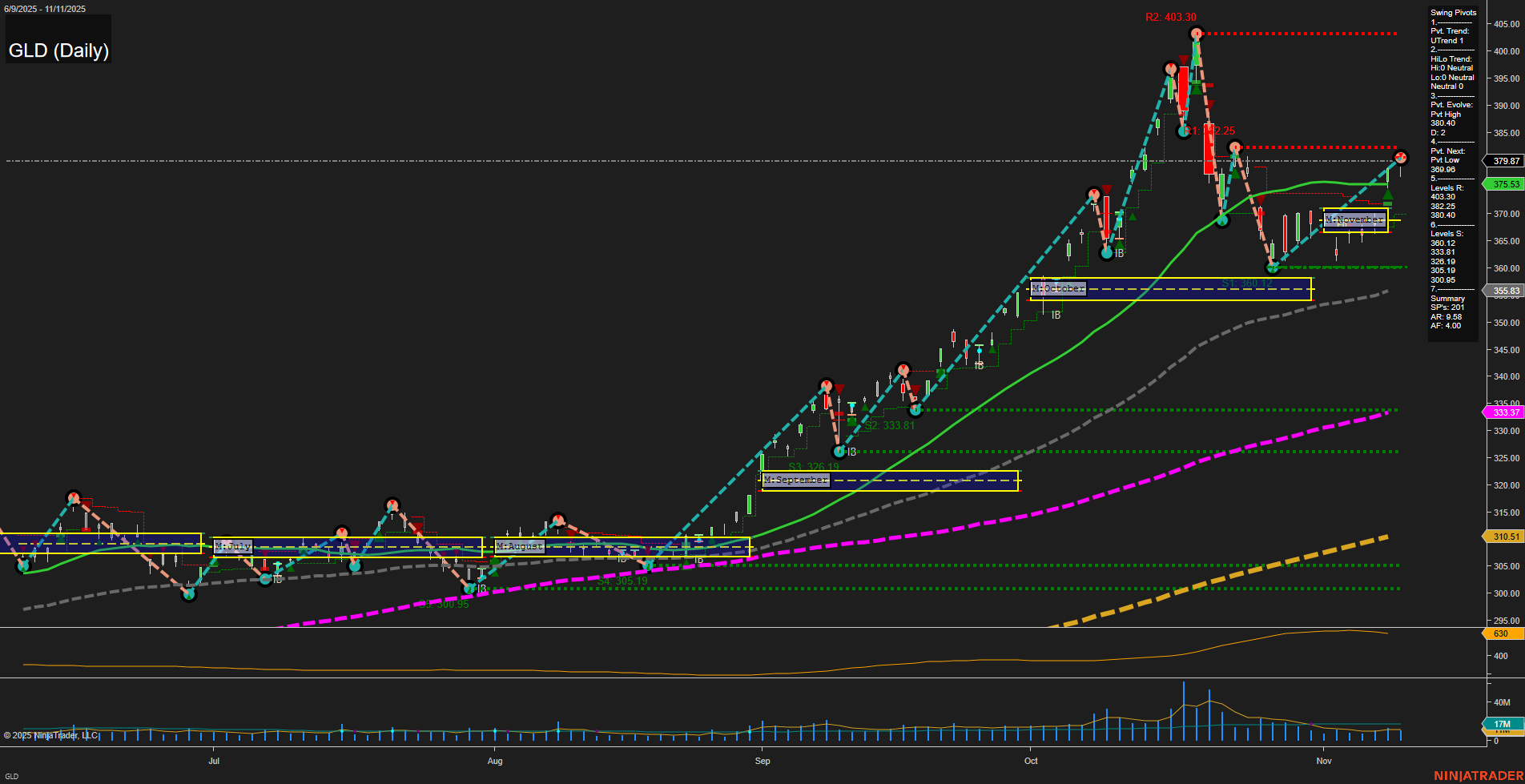Select the teal swing low marker near 360 support

1273,267
